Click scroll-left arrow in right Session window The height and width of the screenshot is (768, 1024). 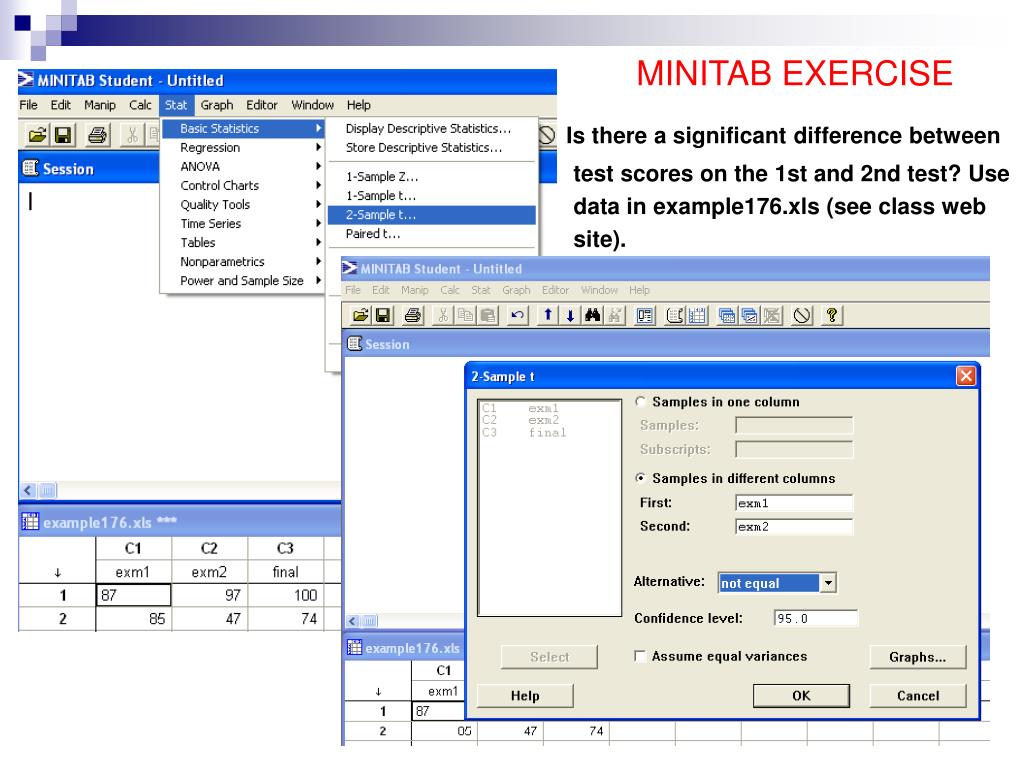point(353,620)
